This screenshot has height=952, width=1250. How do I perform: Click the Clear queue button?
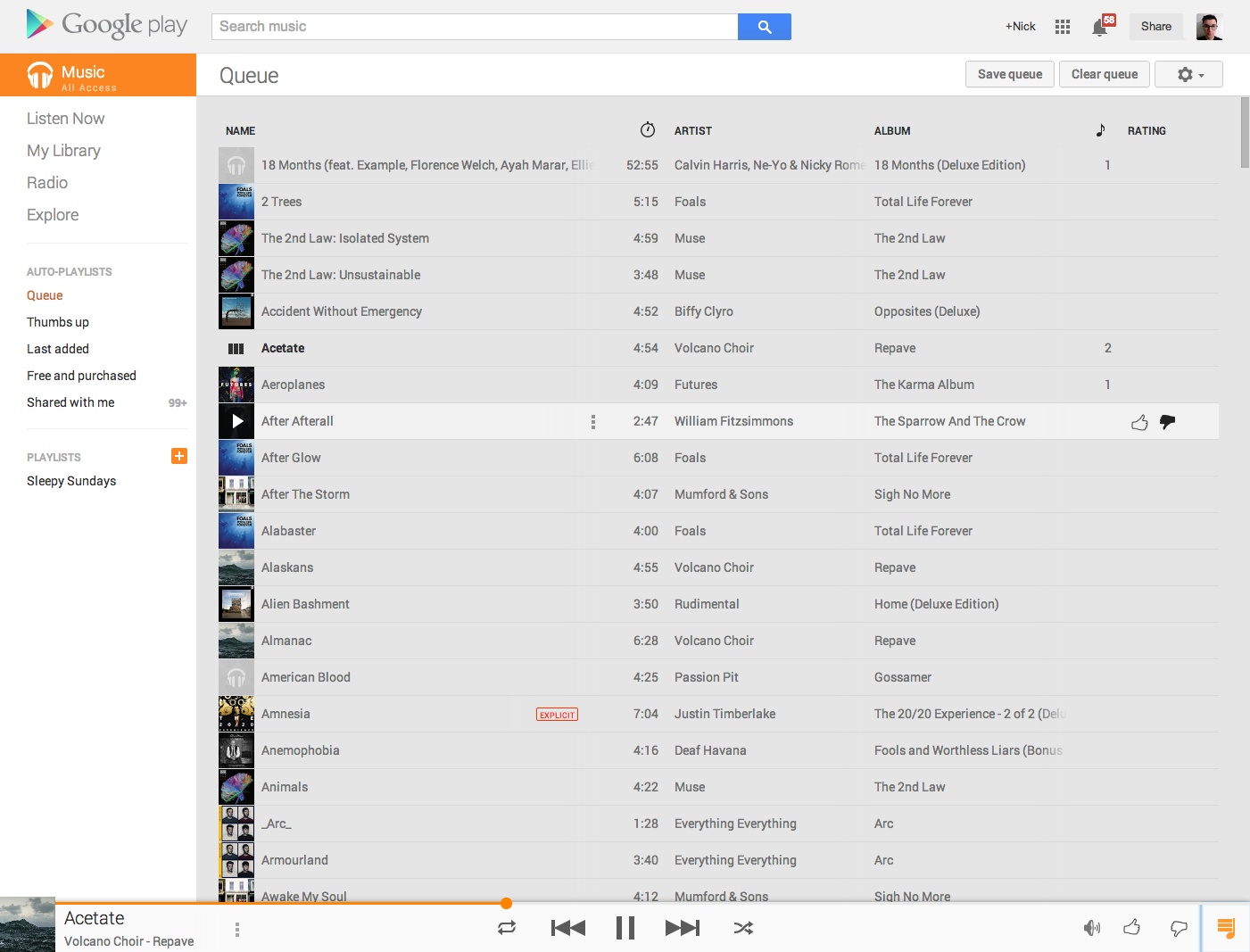point(1105,74)
